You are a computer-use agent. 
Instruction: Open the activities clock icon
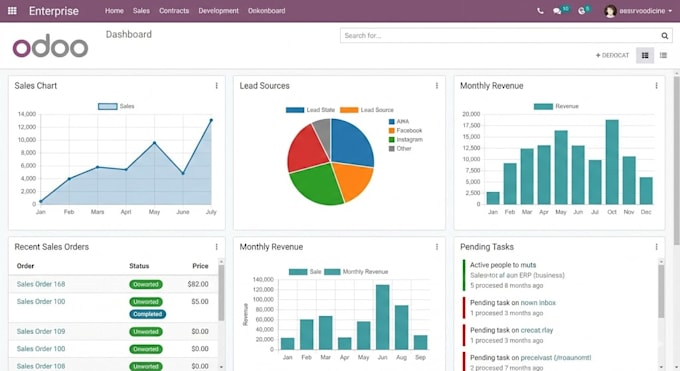pyautogui.click(x=582, y=11)
